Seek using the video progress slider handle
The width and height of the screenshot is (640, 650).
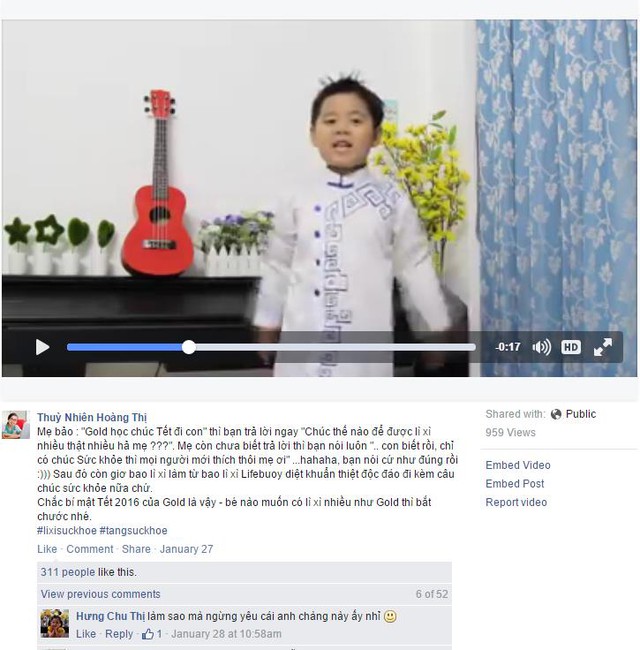coord(189,347)
